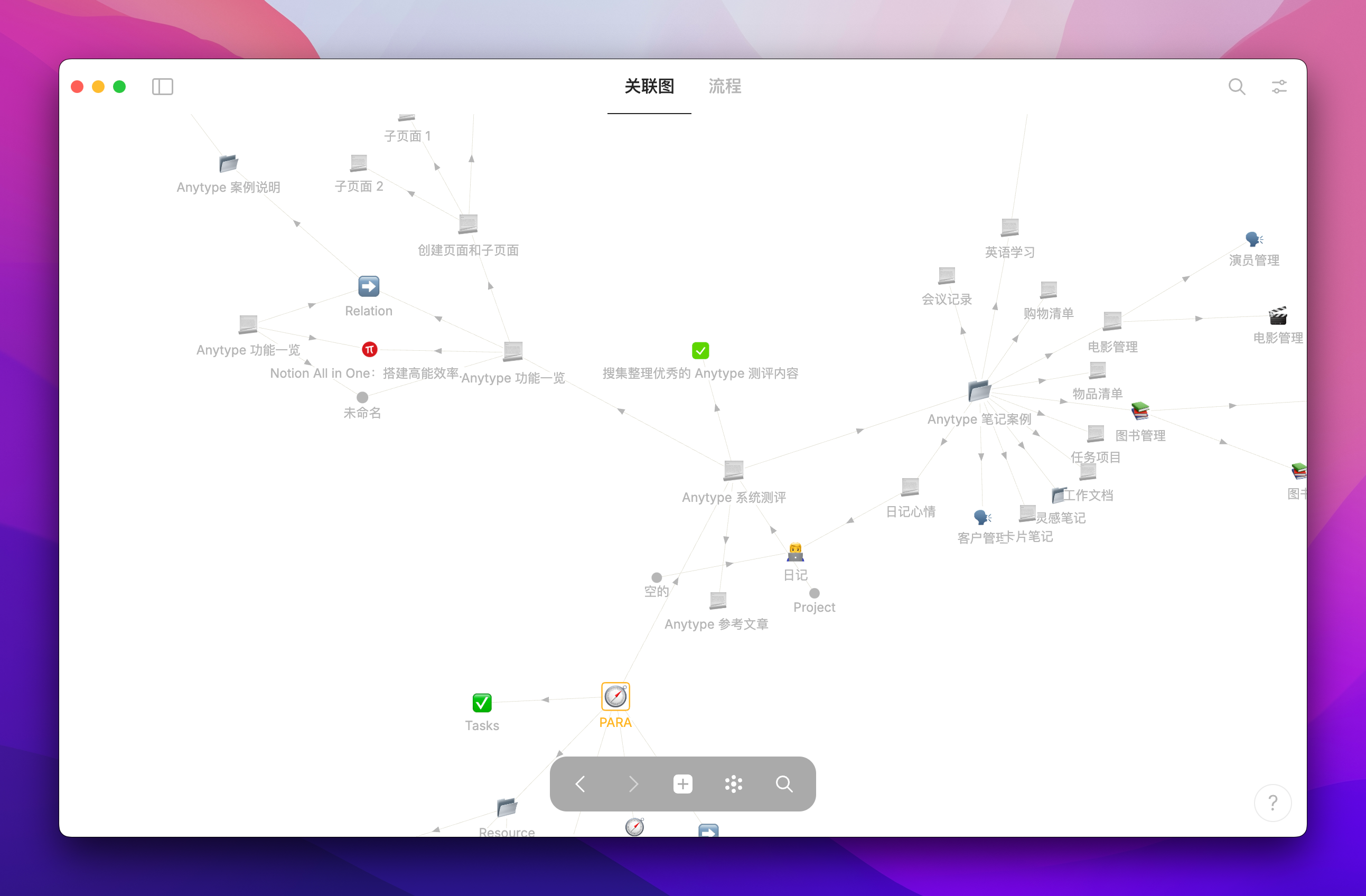This screenshot has width=1366, height=896.
Task: Open search from bottom toolbar
Action: (x=784, y=783)
